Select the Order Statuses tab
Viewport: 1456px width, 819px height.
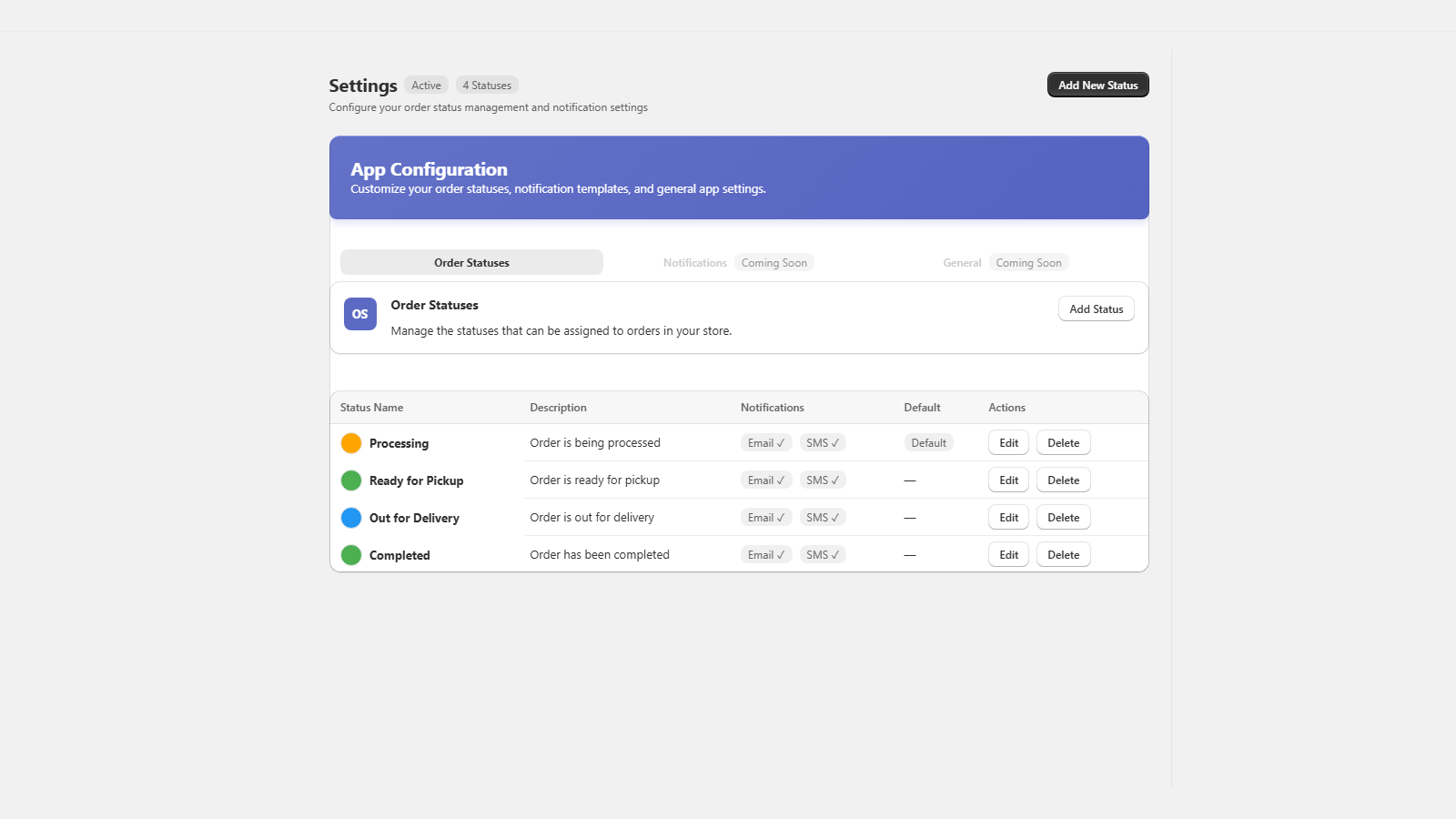coord(471,262)
